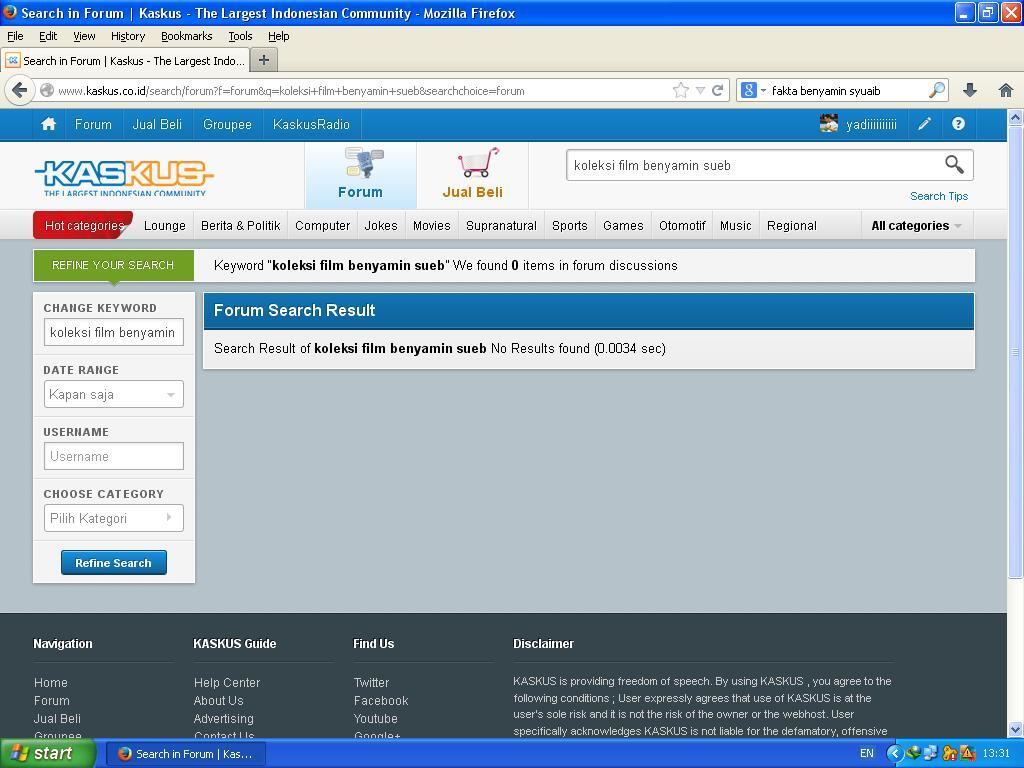Open KaskusRadio in the top bar
This screenshot has height=768, width=1024.
point(312,124)
